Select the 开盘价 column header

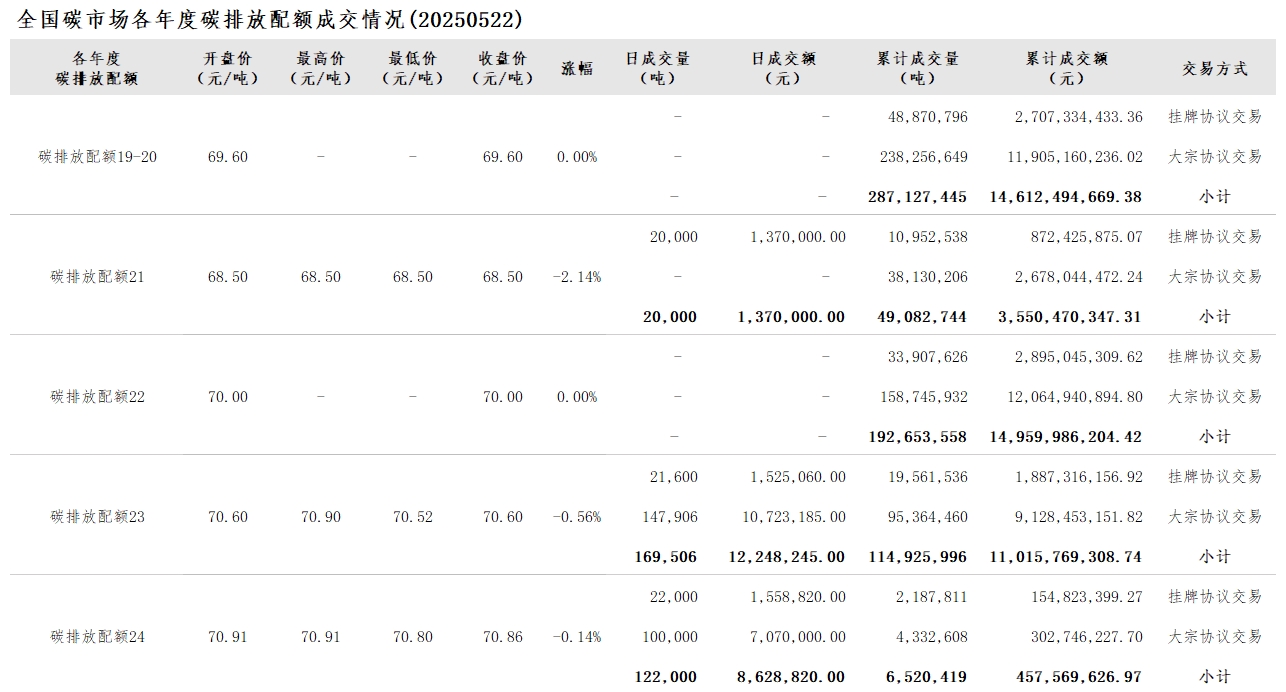tap(228, 68)
